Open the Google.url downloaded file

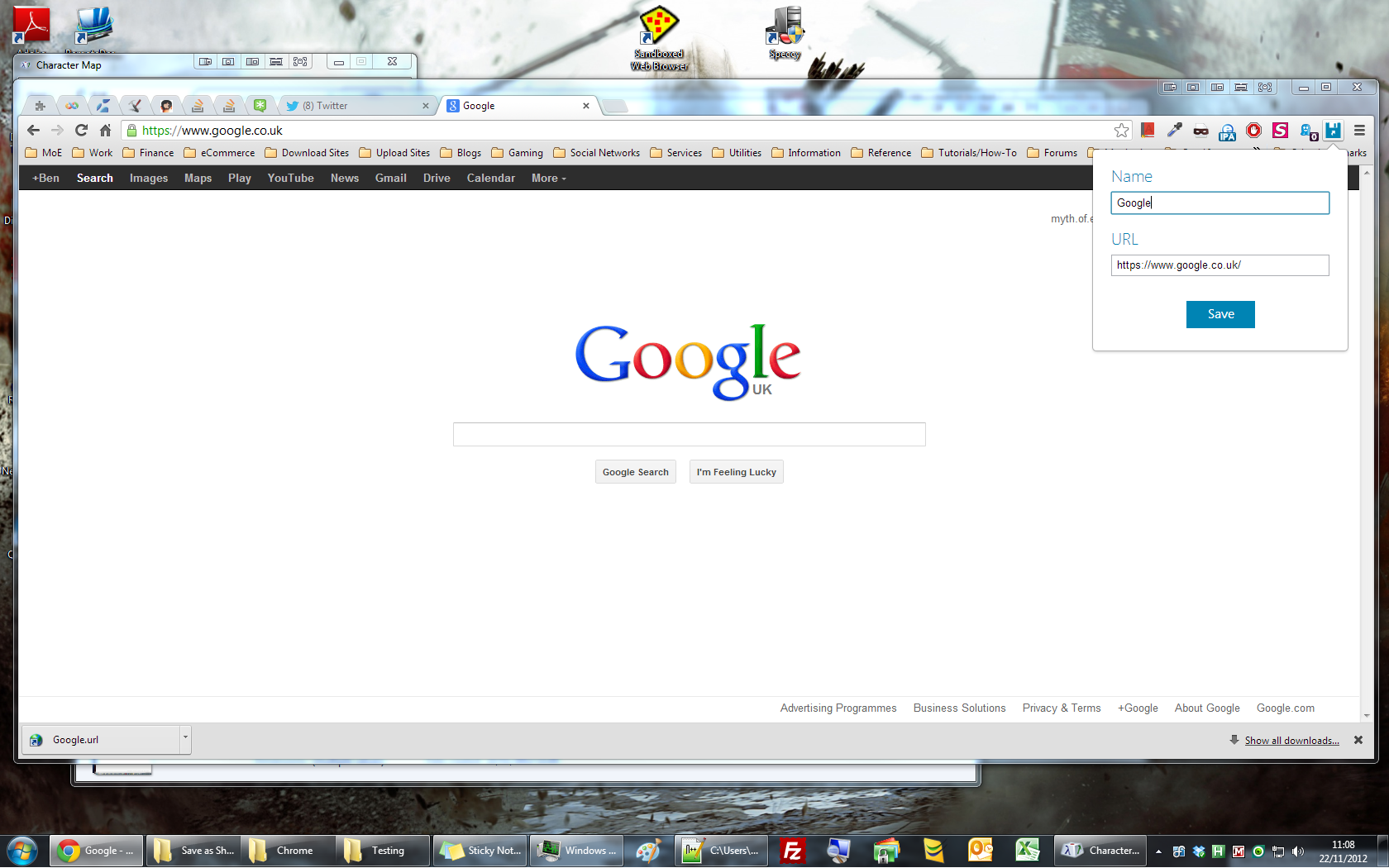point(101,740)
